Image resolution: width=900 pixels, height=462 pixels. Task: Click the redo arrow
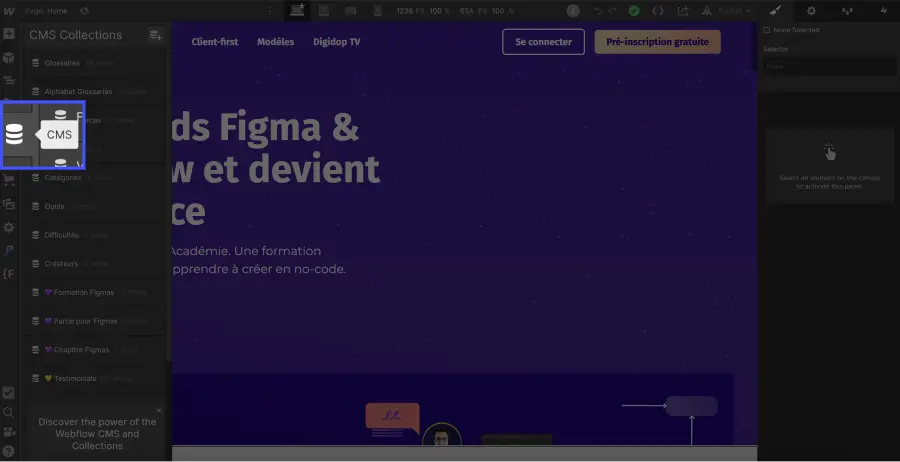tap(612, 11)
